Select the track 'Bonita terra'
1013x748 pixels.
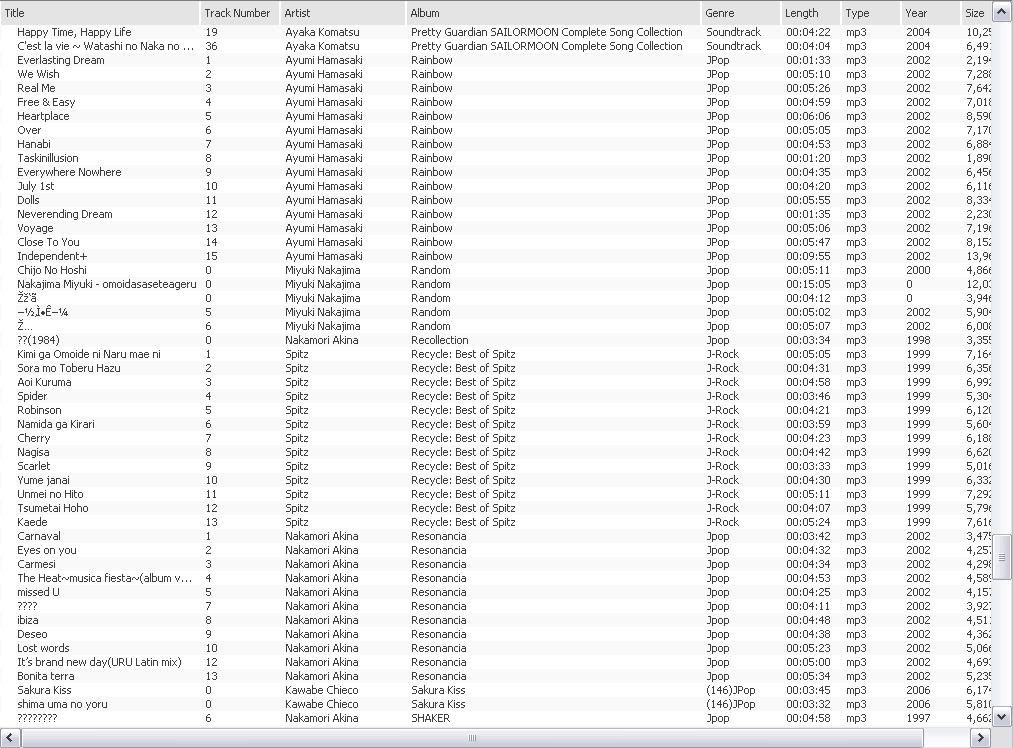click(45, 676)
